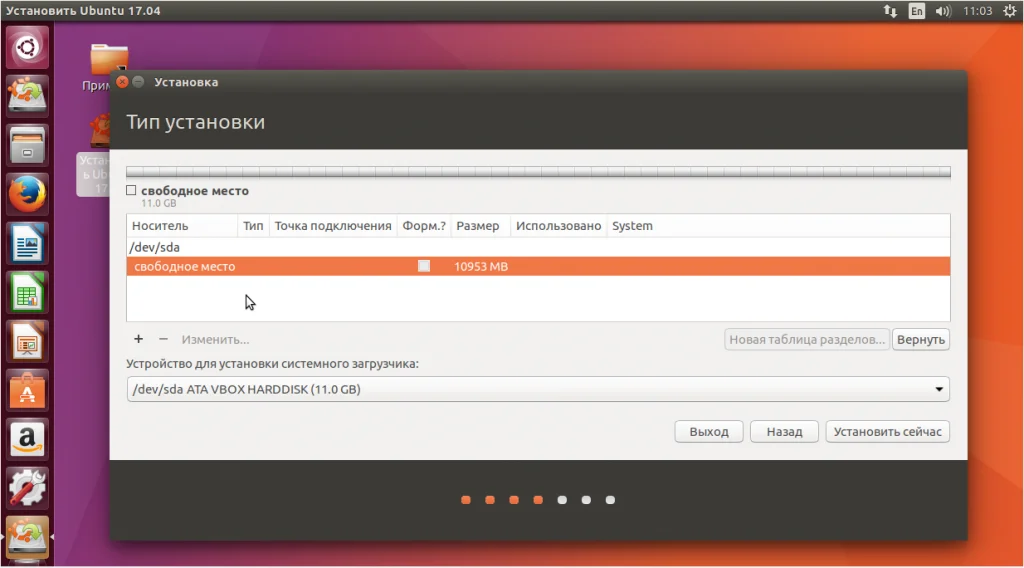Viewport: 1024px width, 568px height.
Task: Open bootloader device dropdown /dev/sda
Action: (x=538, y=389)
